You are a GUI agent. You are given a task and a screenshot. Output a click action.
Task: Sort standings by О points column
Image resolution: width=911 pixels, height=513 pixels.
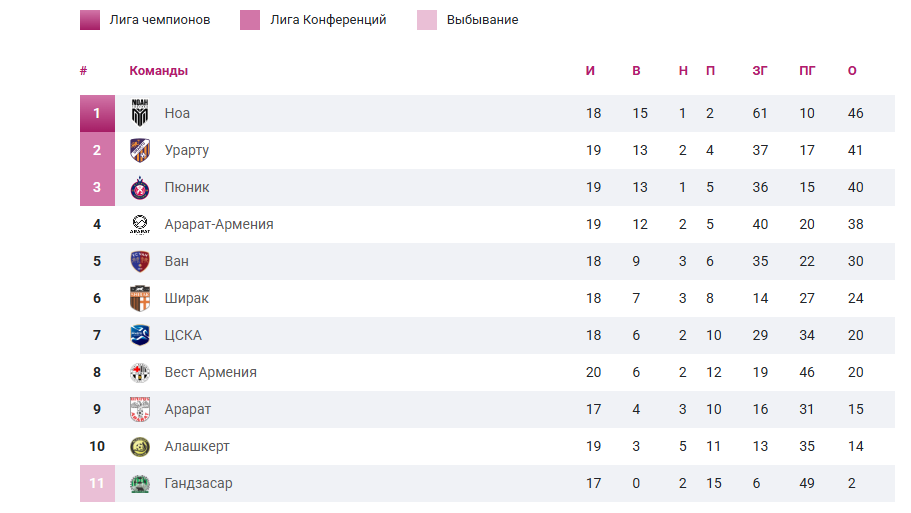pyautogui.click(x=852, y=71)
